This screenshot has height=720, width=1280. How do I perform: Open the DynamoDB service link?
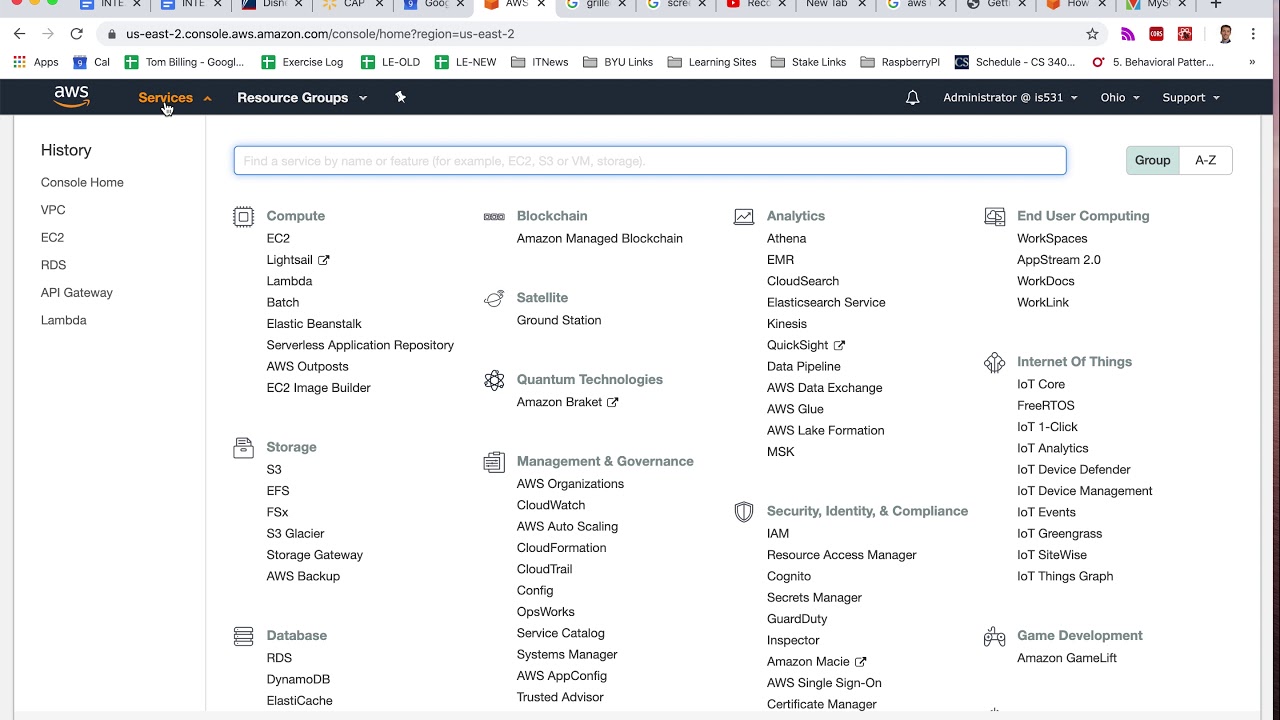(x=298, y=679)
